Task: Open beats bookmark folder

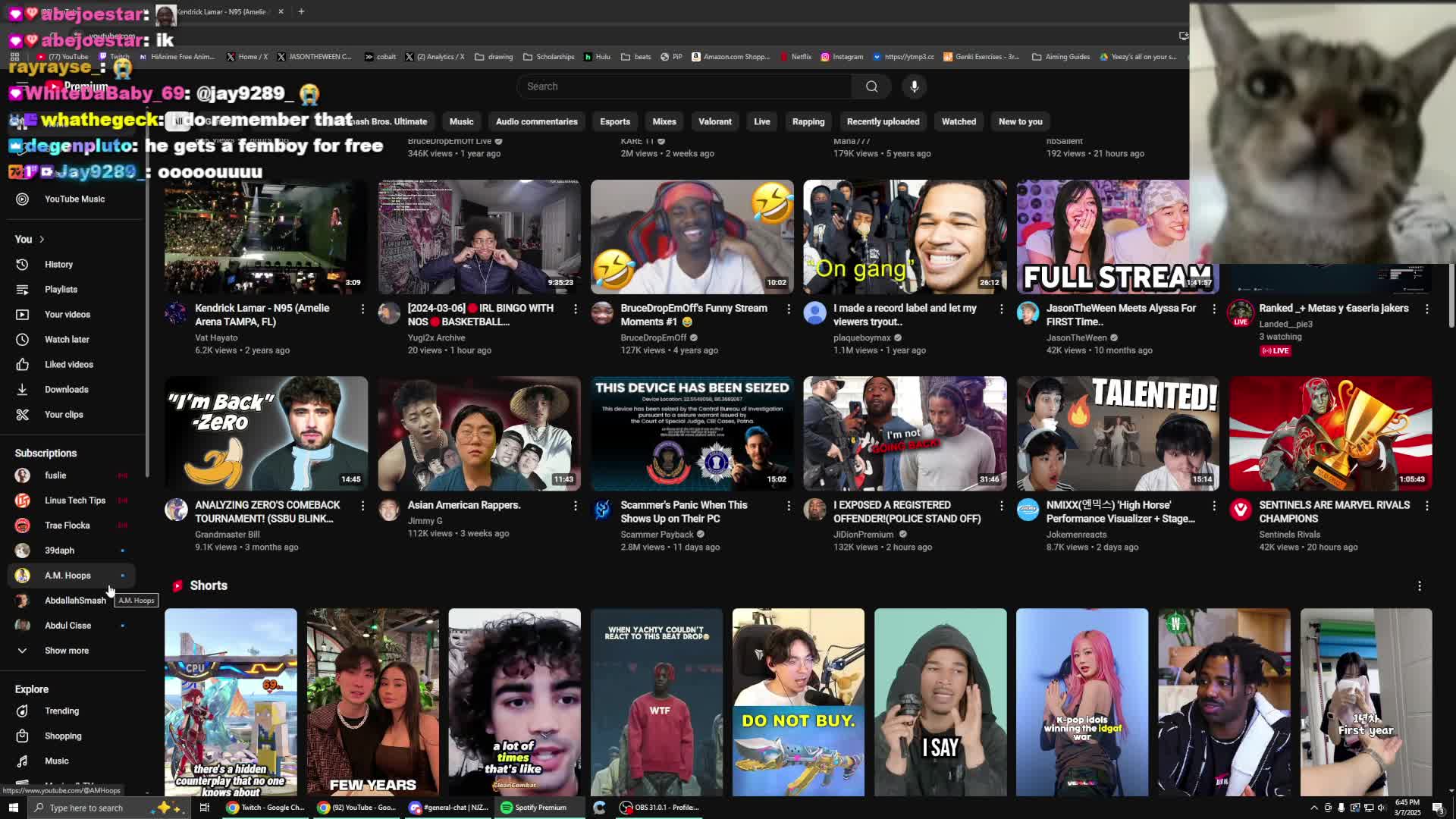Action: click(636, 57)
